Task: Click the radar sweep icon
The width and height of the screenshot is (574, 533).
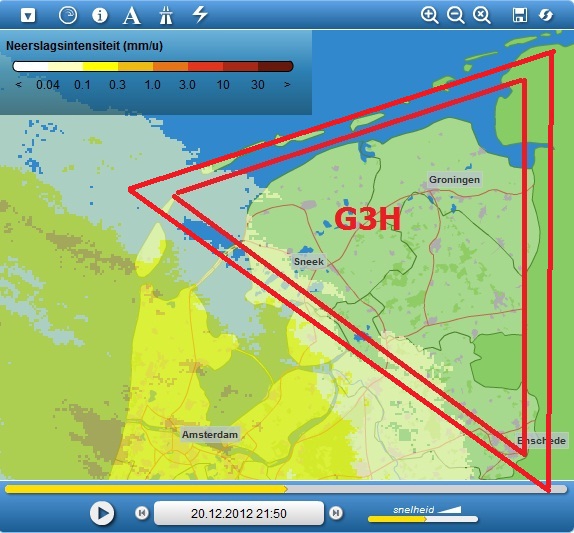Action: 68,15
